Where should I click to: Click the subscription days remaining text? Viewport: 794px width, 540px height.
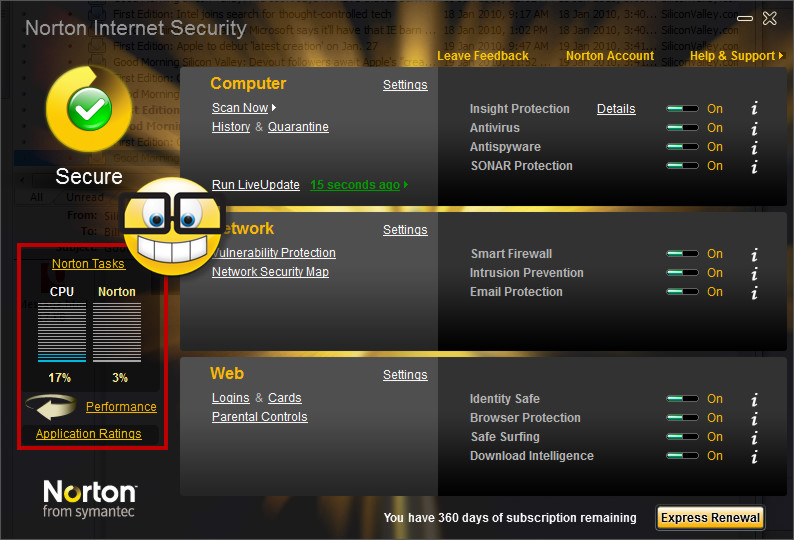point(510,518)
